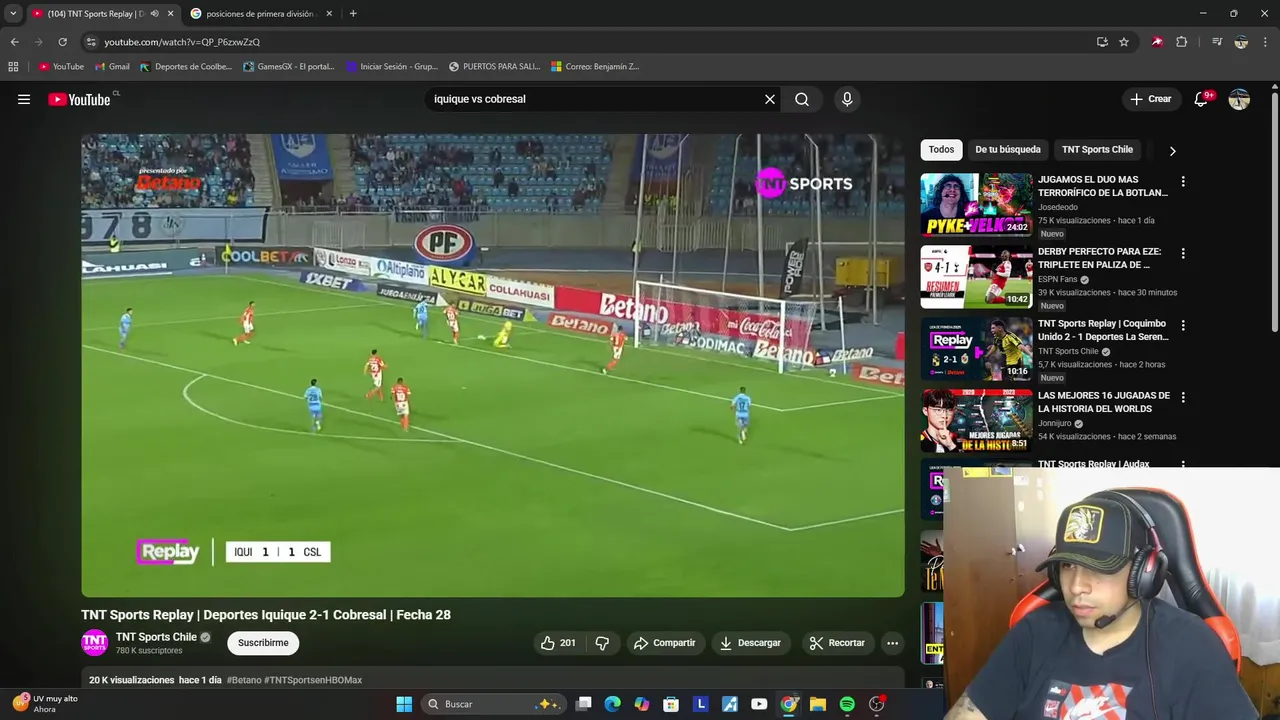This screenshot has height=720, width=1280.
Task: Open Spotify from the taskbar
Action: click(x=847, y=704)
